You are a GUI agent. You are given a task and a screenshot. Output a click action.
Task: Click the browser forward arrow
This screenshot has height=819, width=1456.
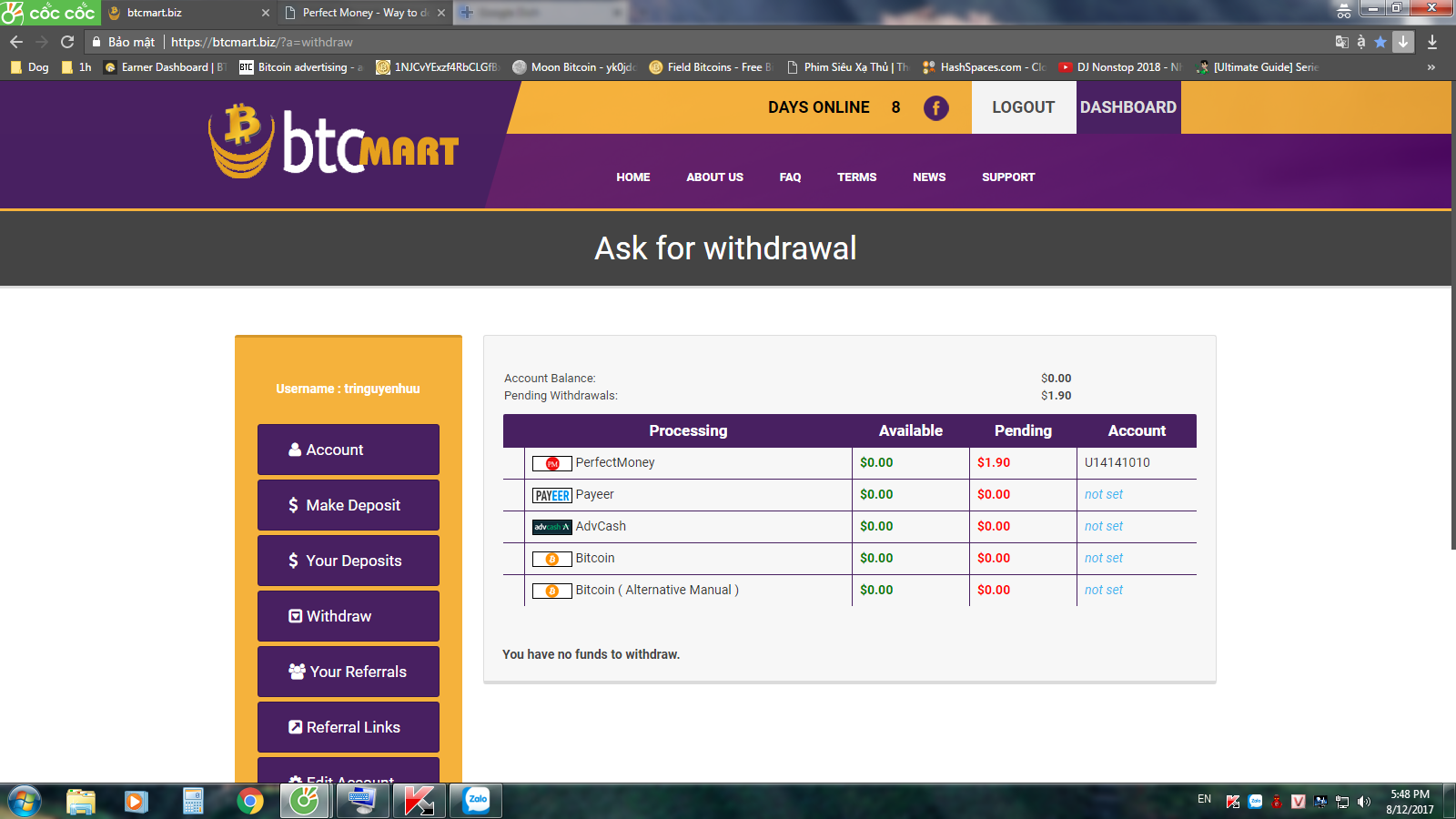pos(42,42)
